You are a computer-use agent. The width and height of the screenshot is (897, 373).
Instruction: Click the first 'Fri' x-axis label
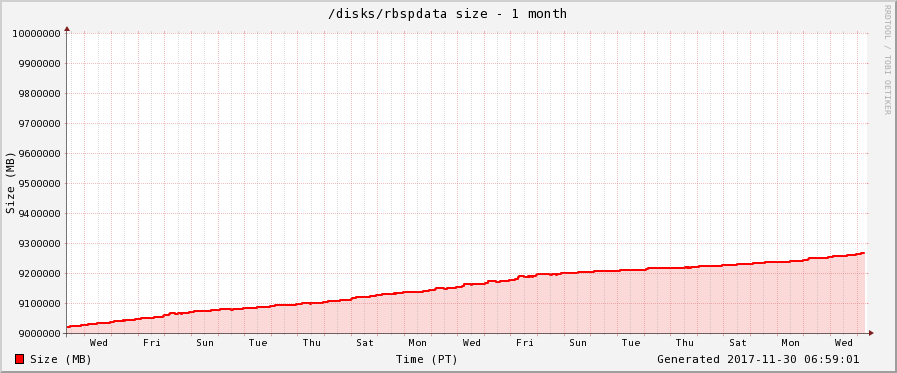pyautogui.click(x=152, y=343)
